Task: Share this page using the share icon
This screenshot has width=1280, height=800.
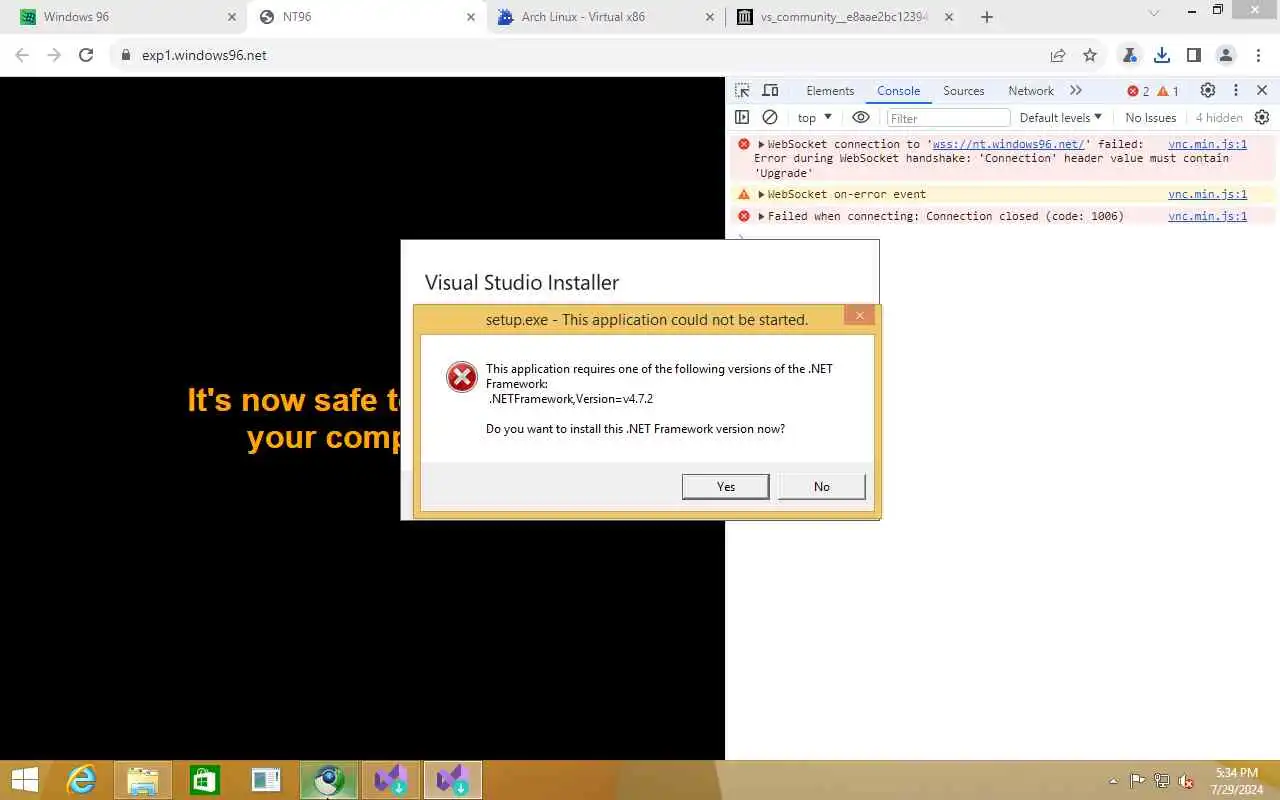Action: (x=1058, y=55)
